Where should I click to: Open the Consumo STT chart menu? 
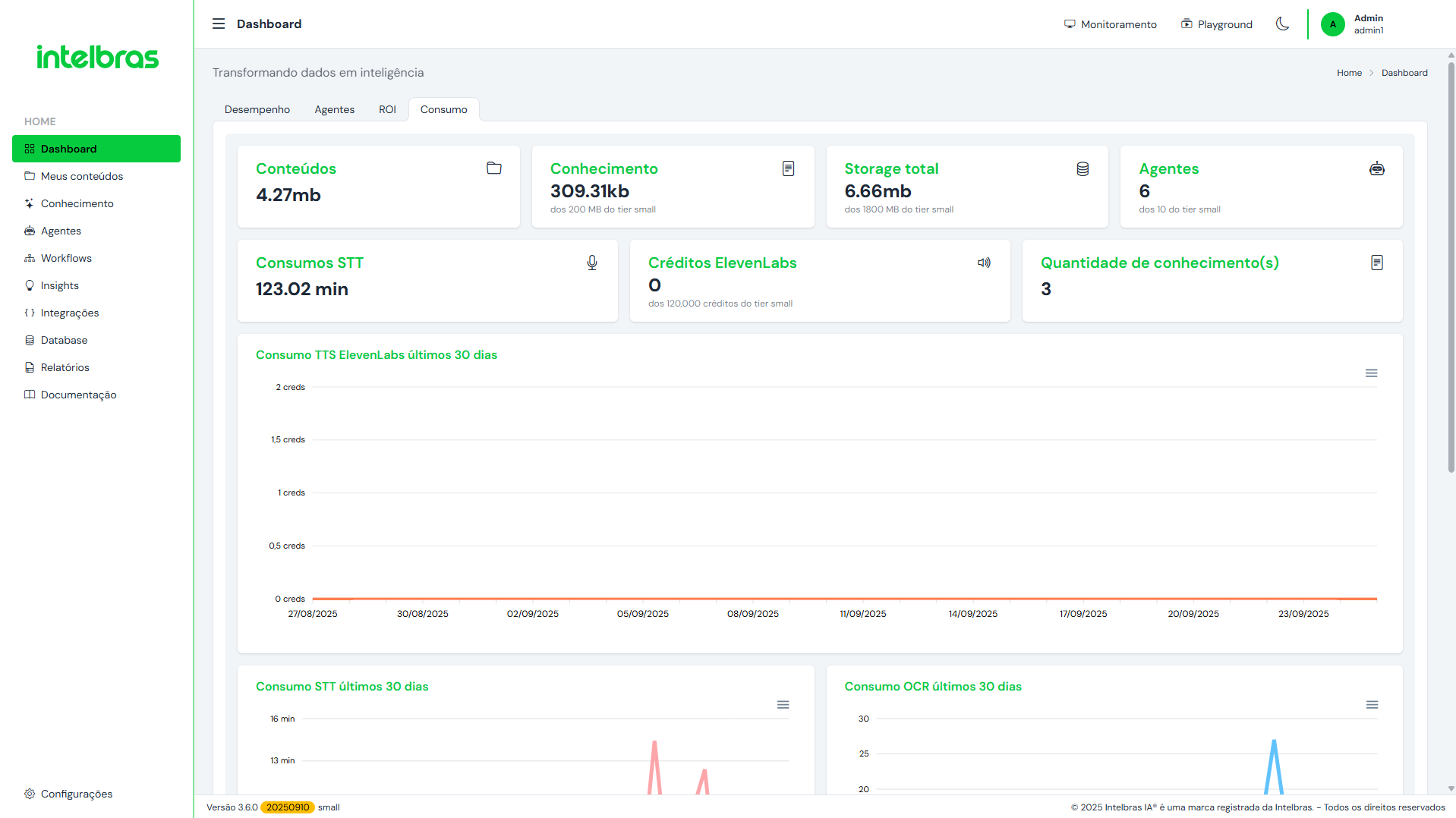(x=783, y=705)
